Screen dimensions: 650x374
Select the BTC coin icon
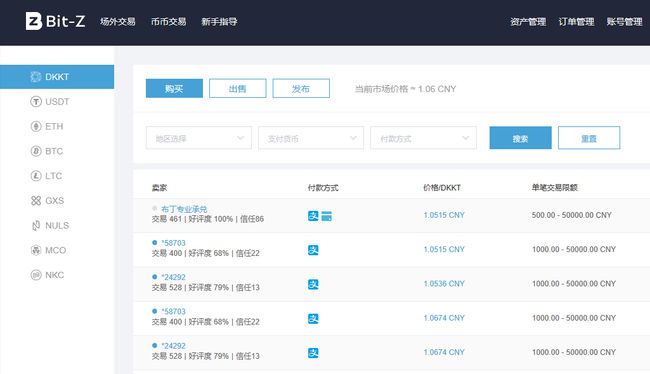coord(36,151)
